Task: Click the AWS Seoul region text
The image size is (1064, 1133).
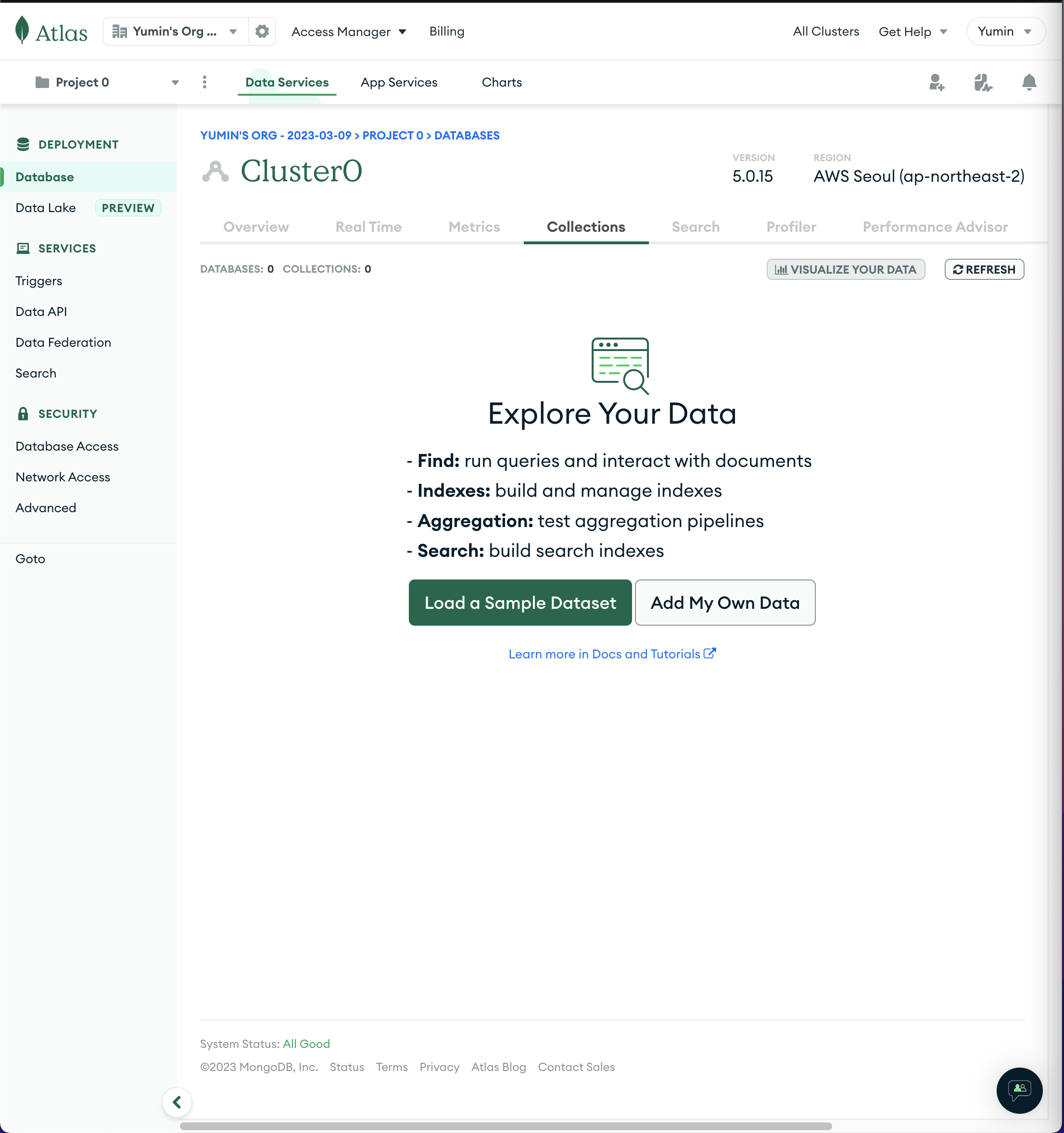Action: point(919,176)
